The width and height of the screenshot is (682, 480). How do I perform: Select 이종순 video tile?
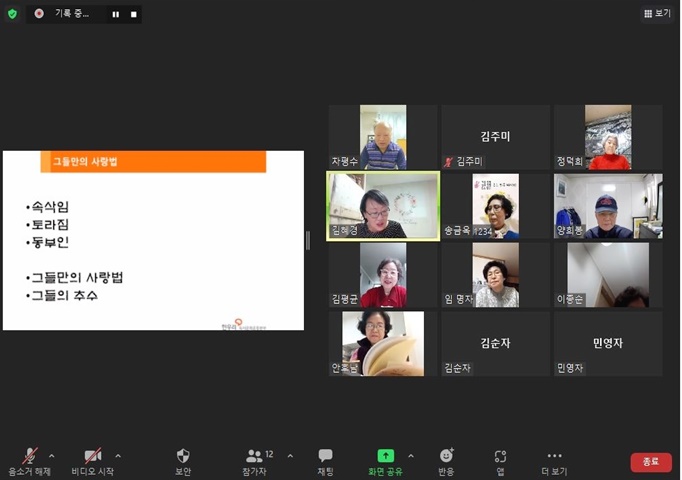click(608, 275)
